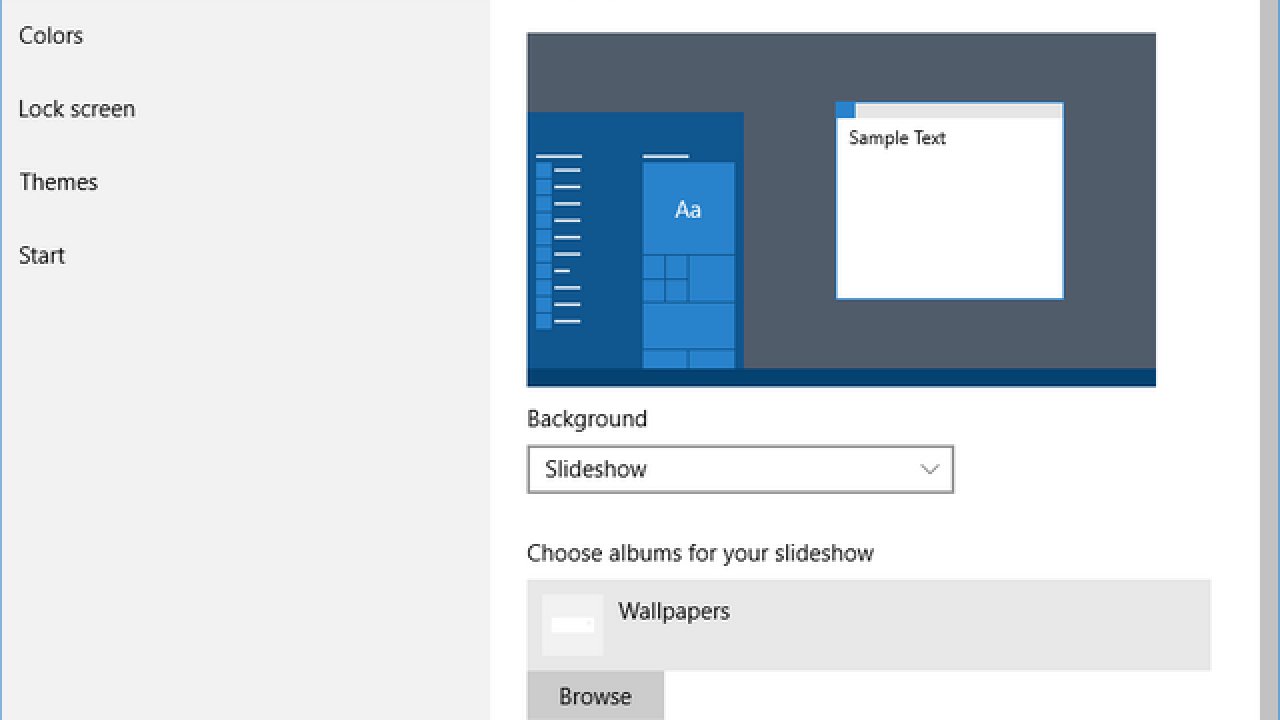Click the Aa tile in the preview
Image resolution: width=1280 pixels, height=720 pixels.
688,208
